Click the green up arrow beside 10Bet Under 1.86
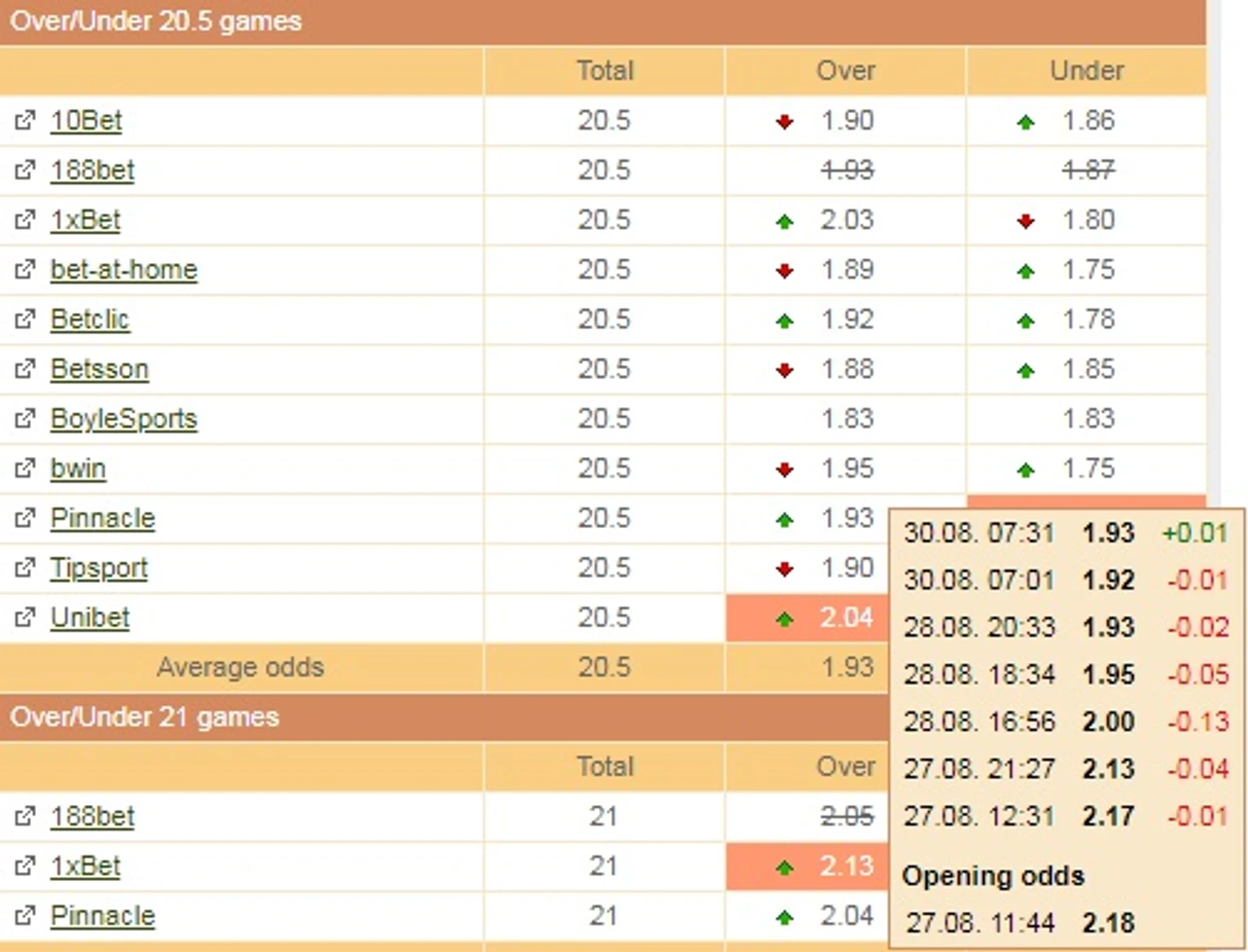 coord(1026,122)
